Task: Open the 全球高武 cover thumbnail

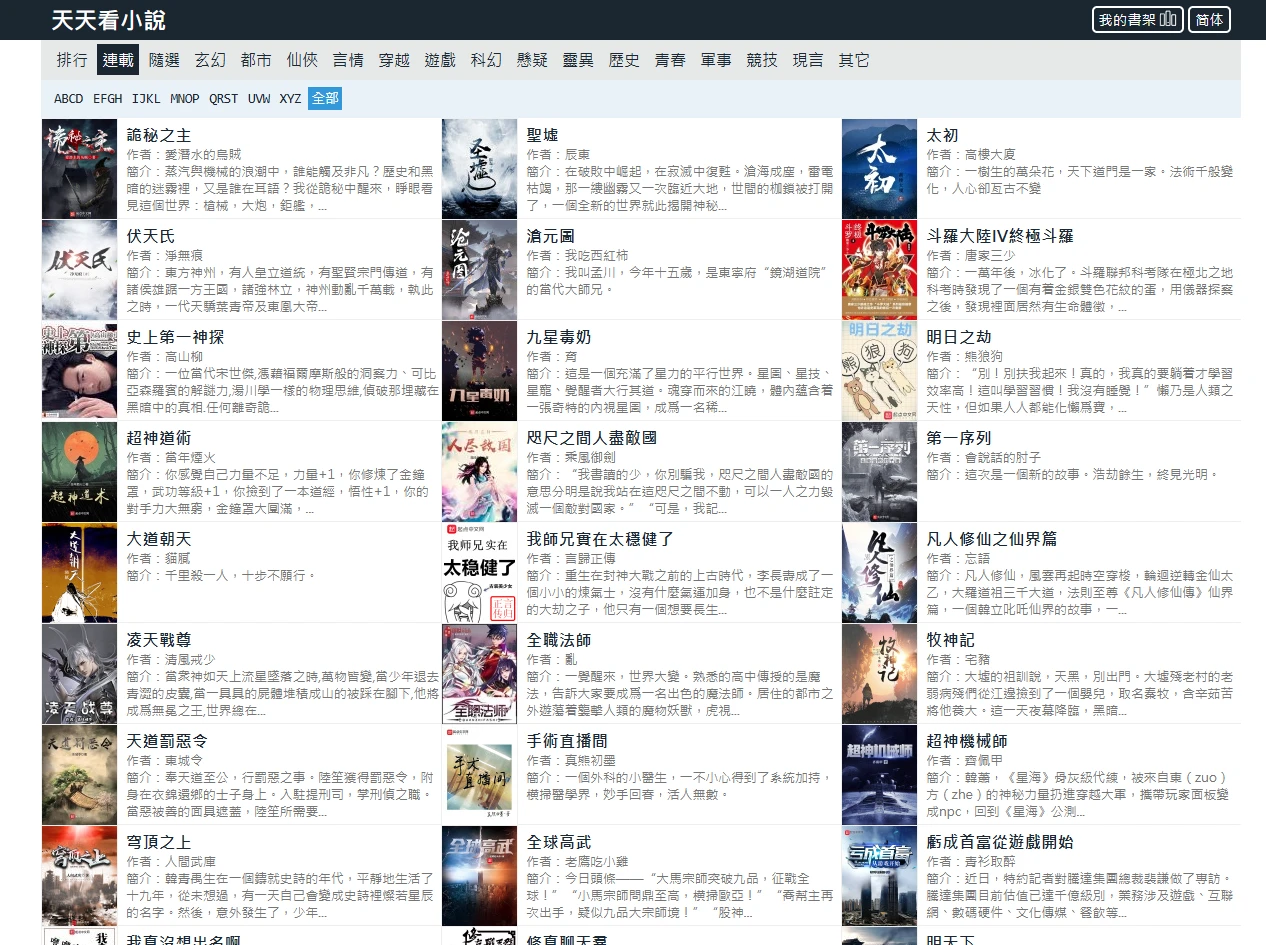Action: point(479,876)
